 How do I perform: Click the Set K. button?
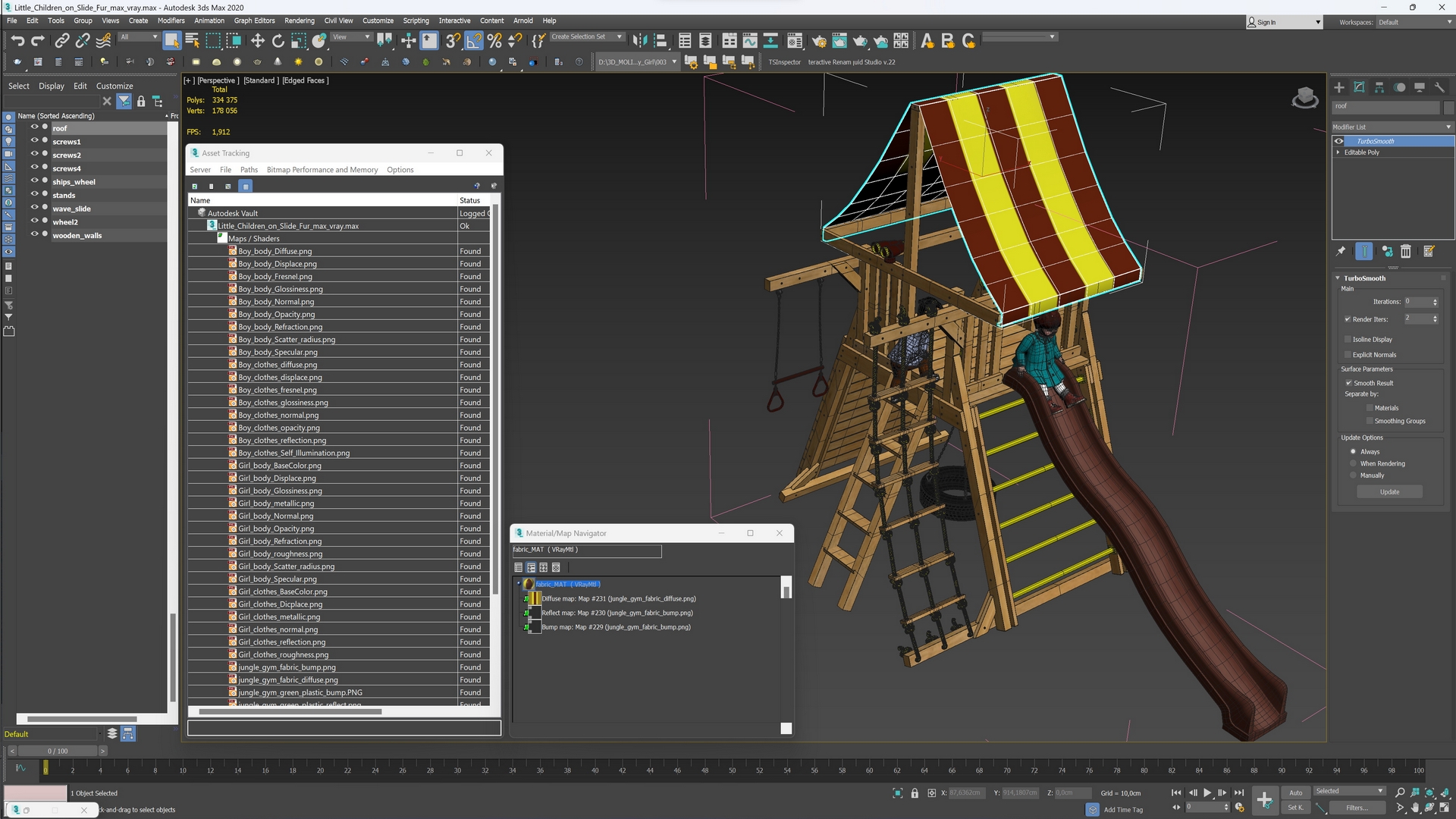(1295, 808)
